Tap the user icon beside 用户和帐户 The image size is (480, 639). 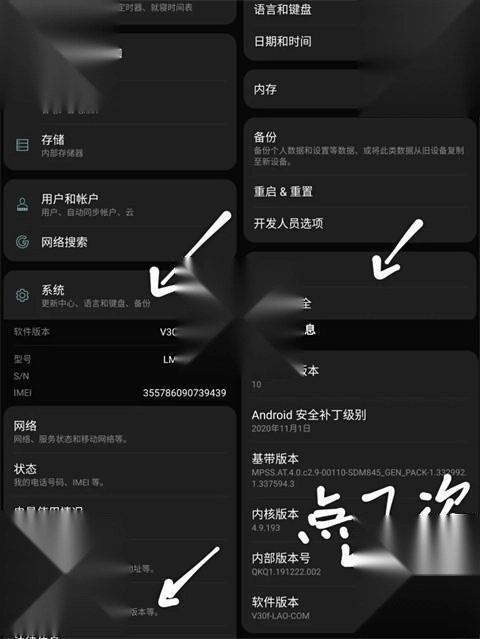point(22,205)
